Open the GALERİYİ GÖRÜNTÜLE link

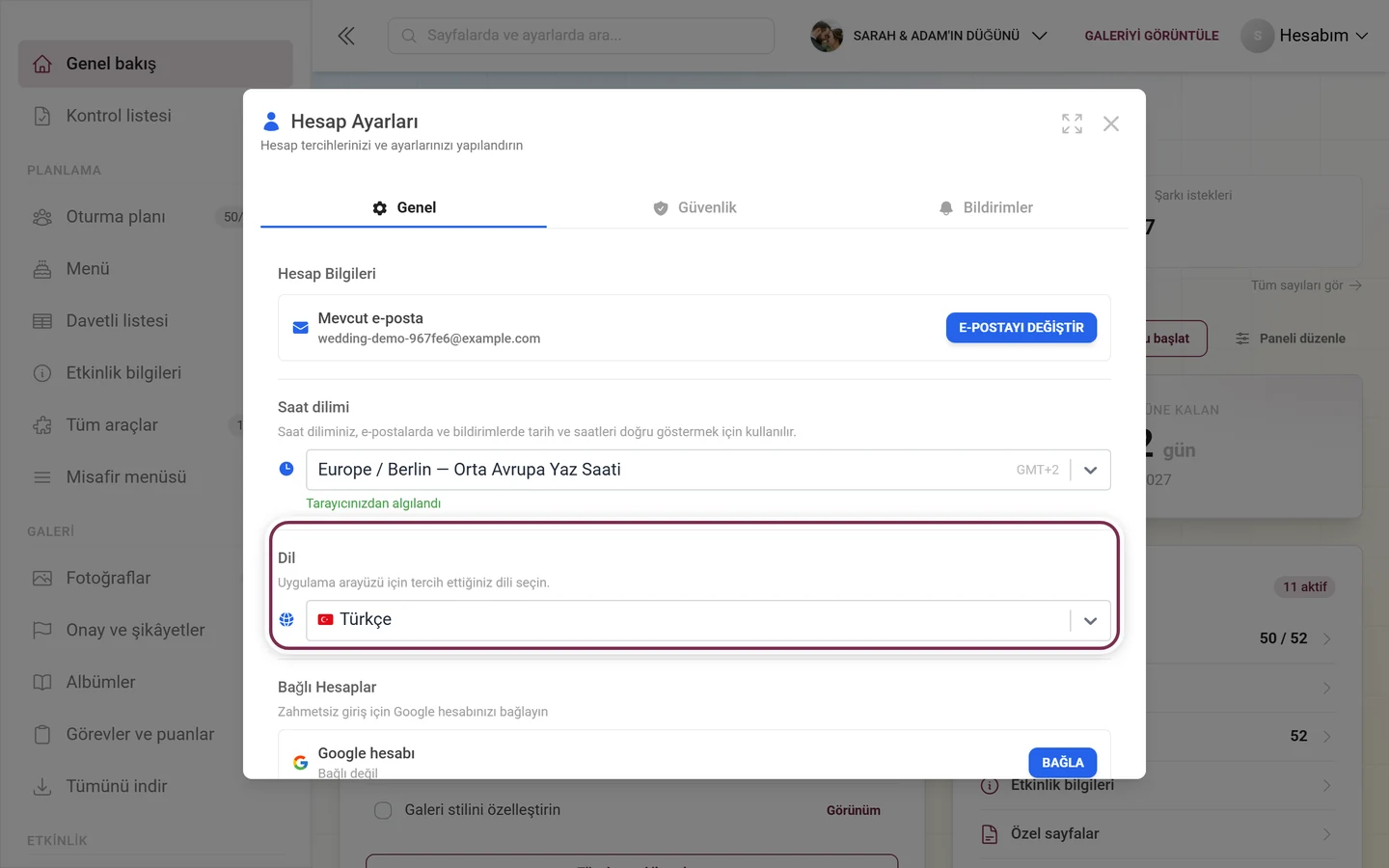click(1152, 36)
